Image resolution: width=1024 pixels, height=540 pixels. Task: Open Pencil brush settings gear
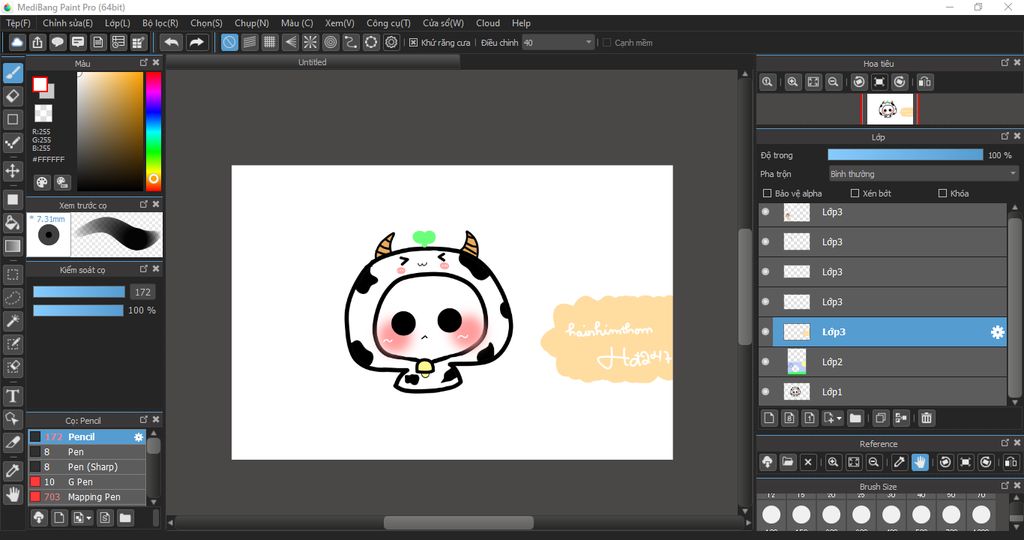pos(138,437)
